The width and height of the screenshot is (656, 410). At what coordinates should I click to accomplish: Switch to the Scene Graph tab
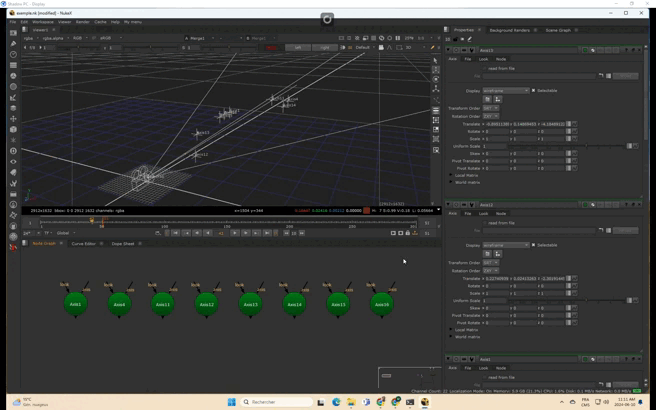[558, 30]
